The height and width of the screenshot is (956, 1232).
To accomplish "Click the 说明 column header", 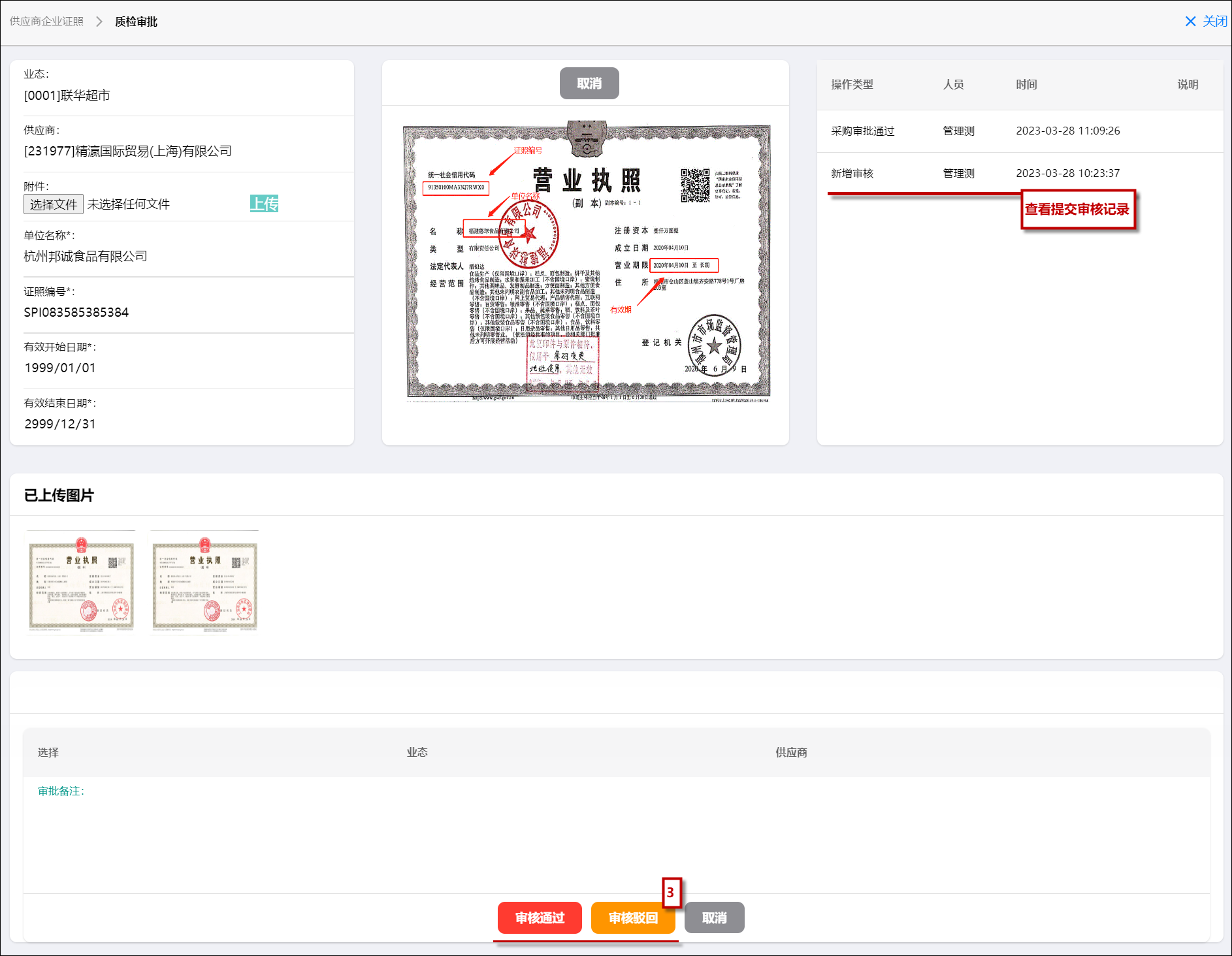I will coord(1188,84).
